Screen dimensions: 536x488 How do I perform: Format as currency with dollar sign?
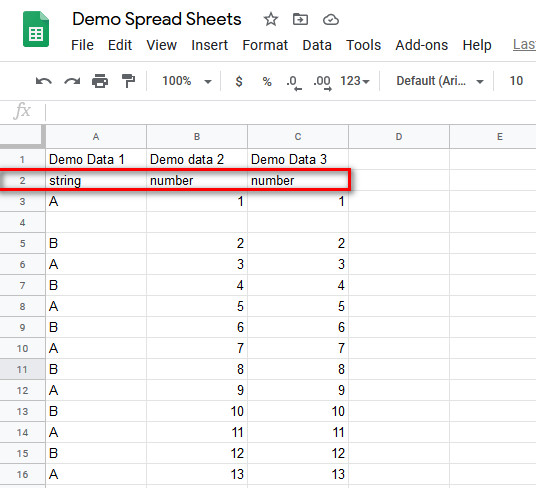(239, 81)
